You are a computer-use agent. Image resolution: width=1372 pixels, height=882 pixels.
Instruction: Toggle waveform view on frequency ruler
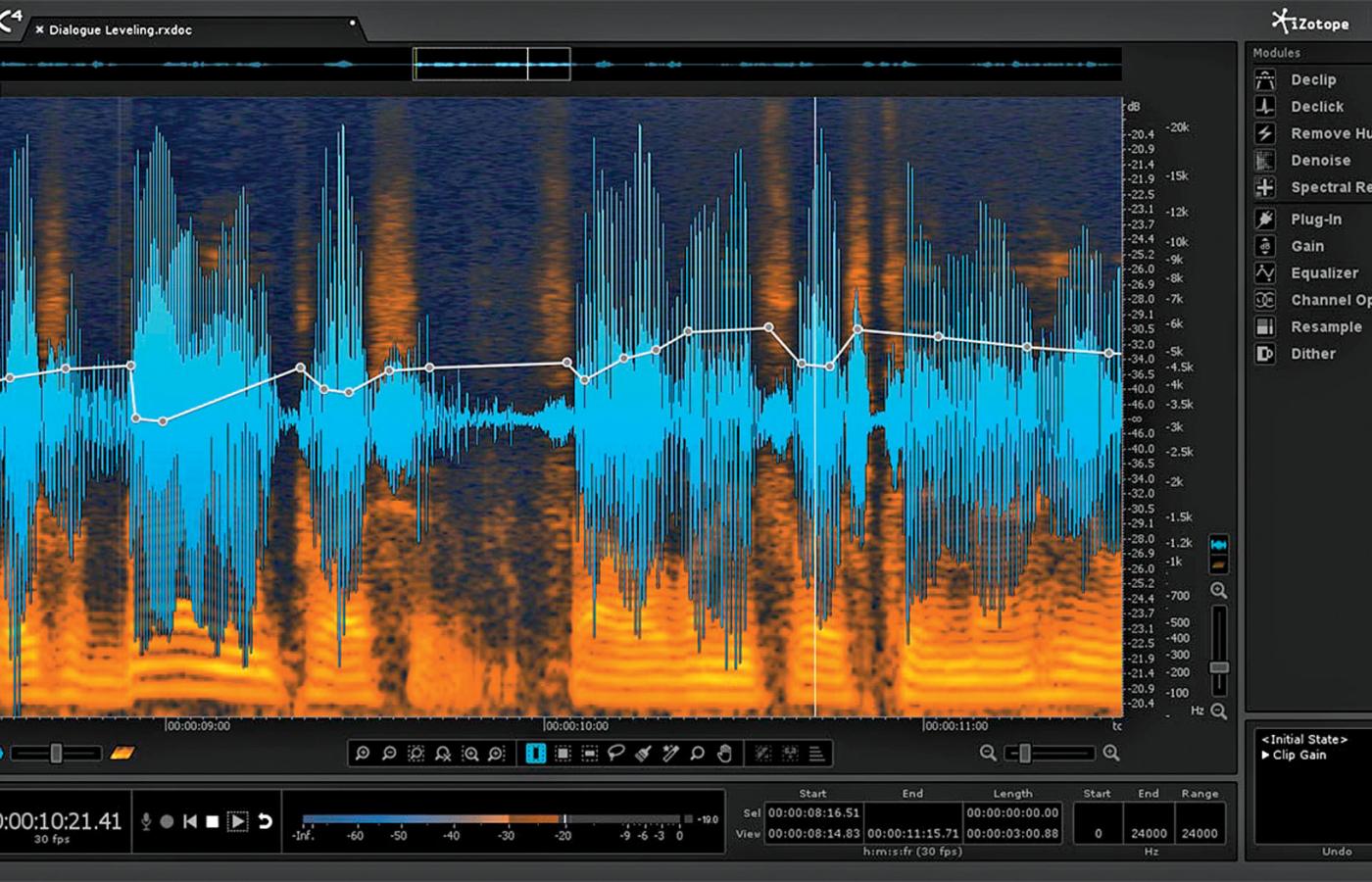tap(1219, 544)
